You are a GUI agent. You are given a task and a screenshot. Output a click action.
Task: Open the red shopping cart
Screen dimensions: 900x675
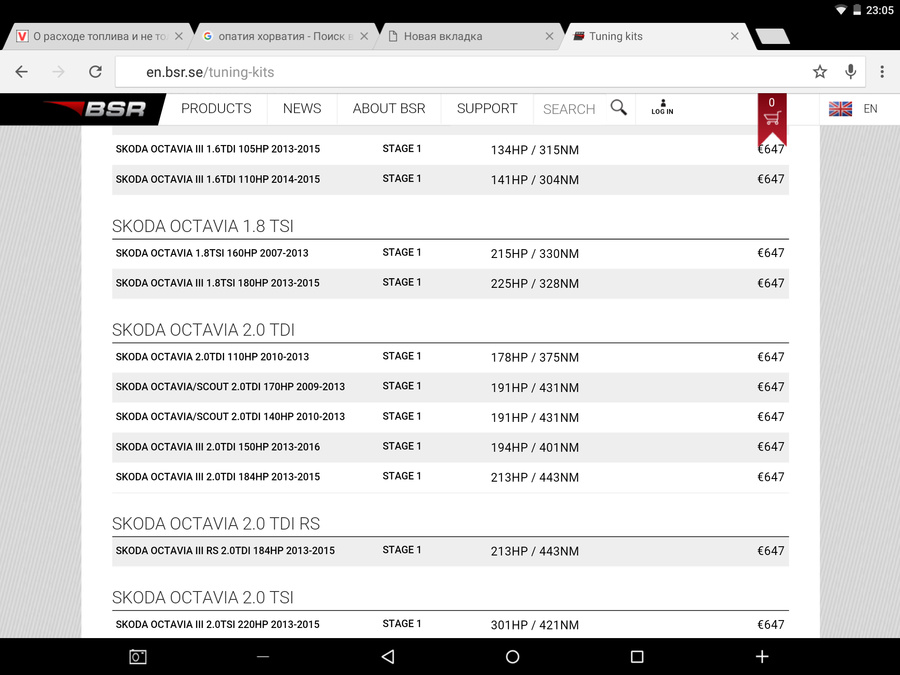coord(772,118)
